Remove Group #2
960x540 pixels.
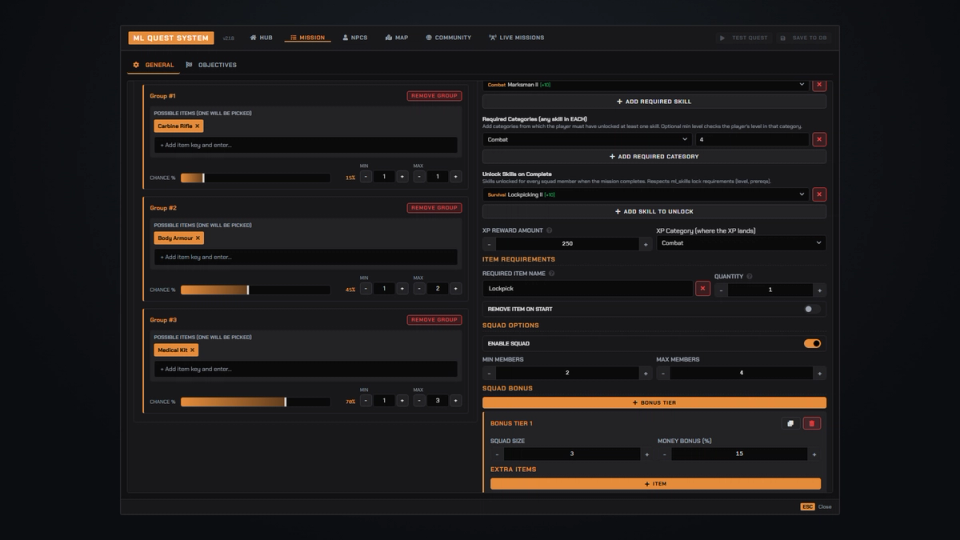434,208
